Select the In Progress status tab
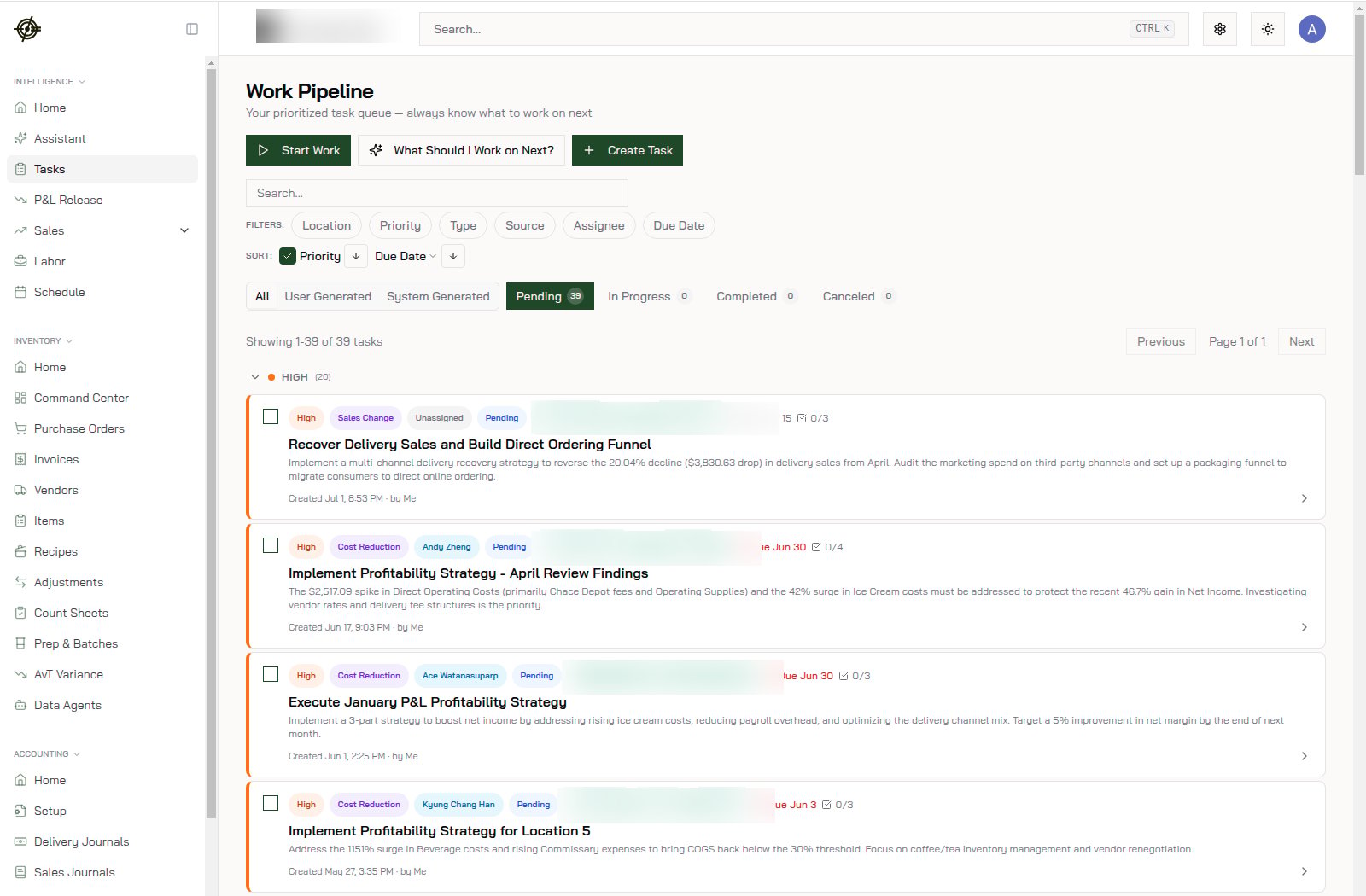The image size is (1366, 896). 649,296
